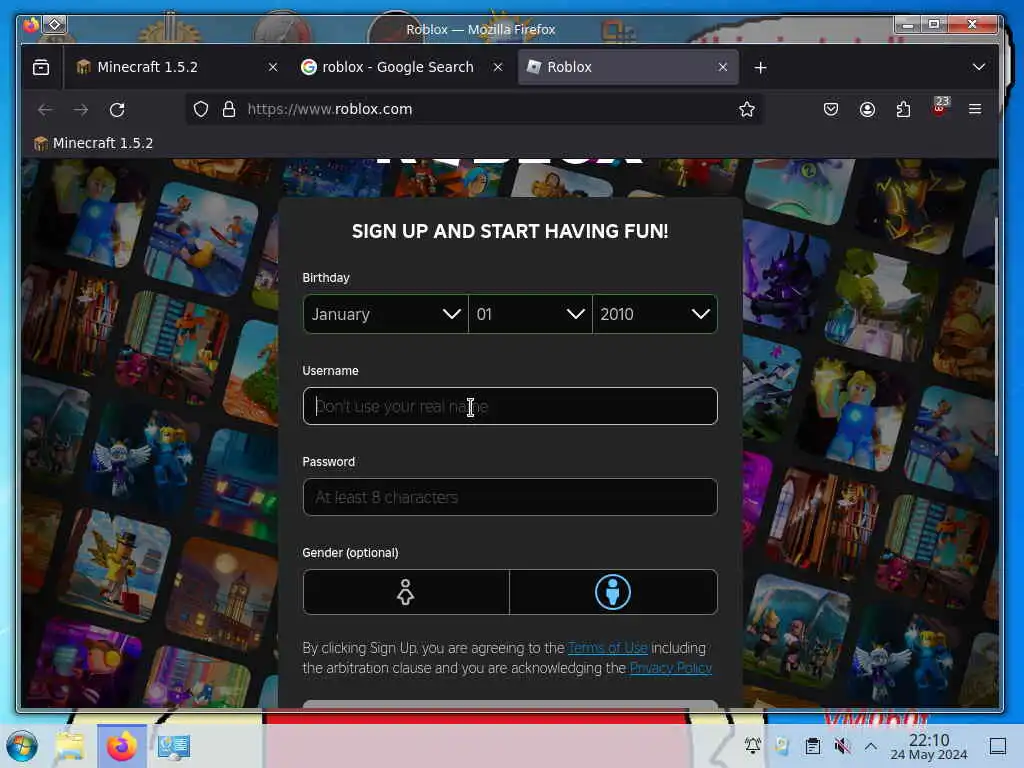Open File Explorer from the taskbar

69,746
